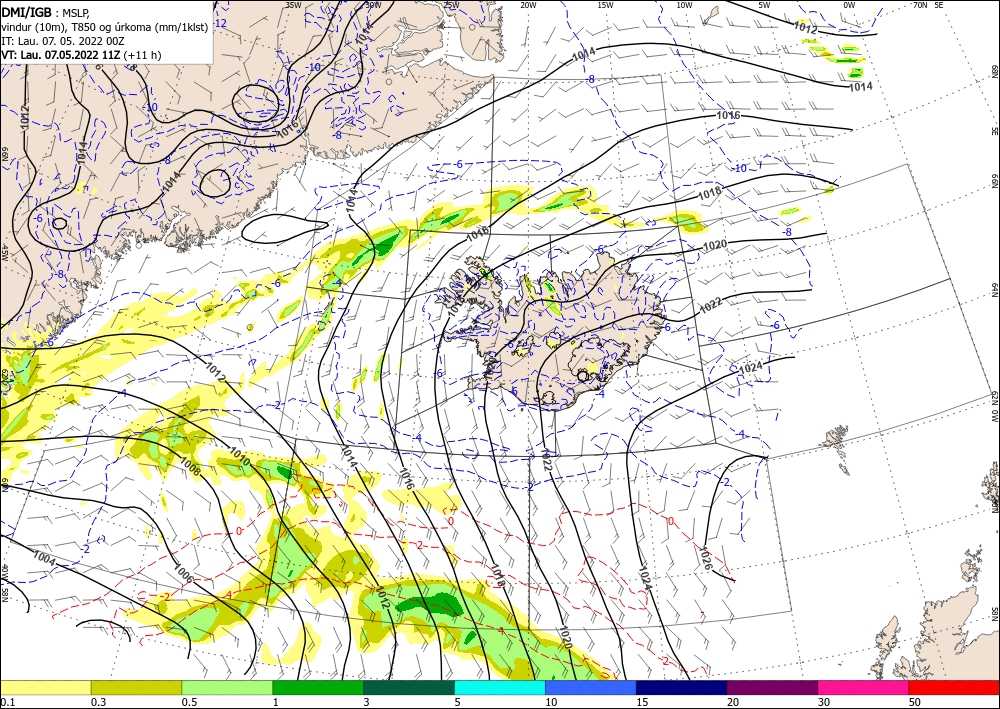The image size is (1000, 709).
Task: Click the olive 0.3–0.5 precipitation legend swatch
Action: tap(136, 687)
